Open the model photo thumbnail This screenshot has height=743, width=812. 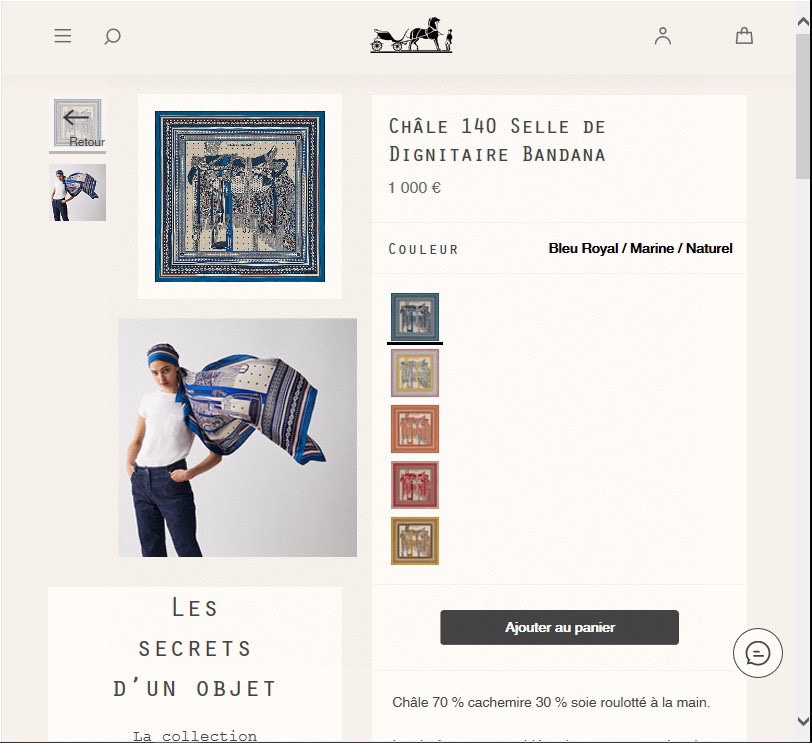click(78, 193)
